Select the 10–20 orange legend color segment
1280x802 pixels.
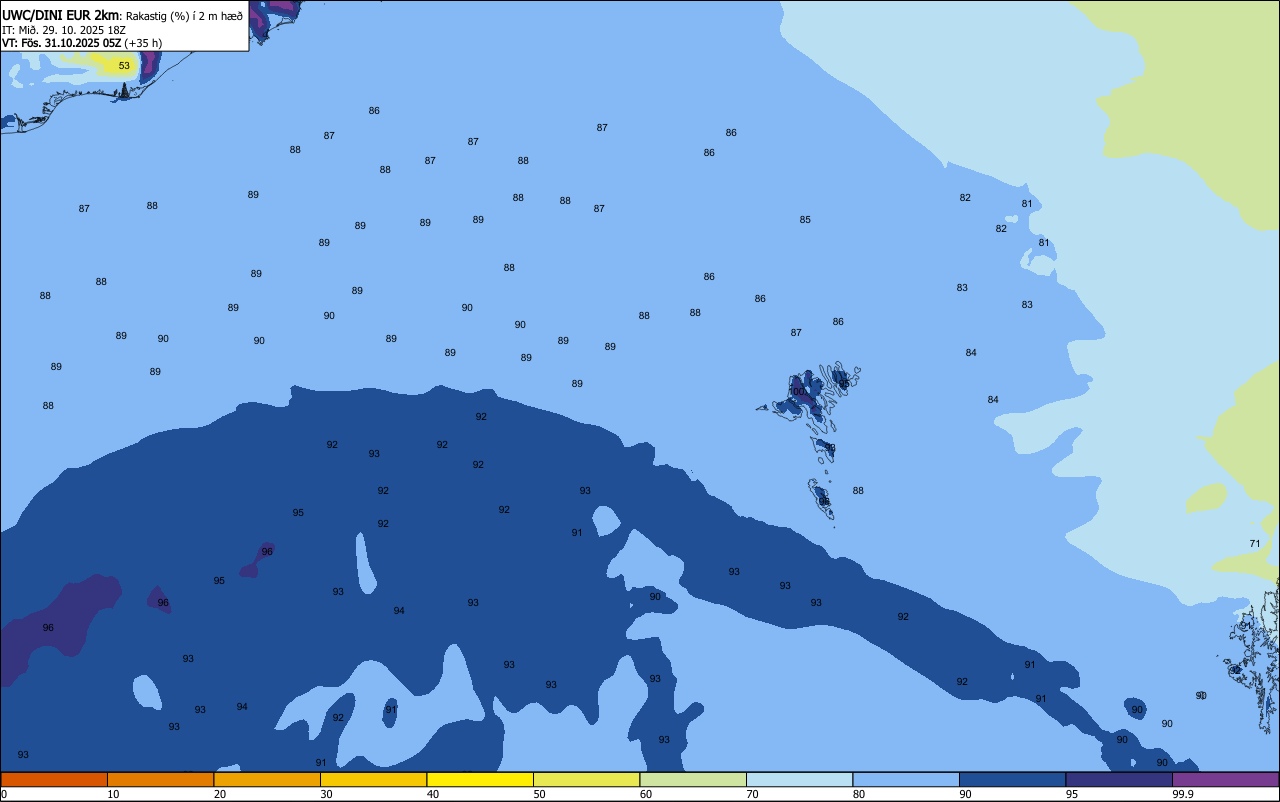pyautogui.click(x=160, y=779)
